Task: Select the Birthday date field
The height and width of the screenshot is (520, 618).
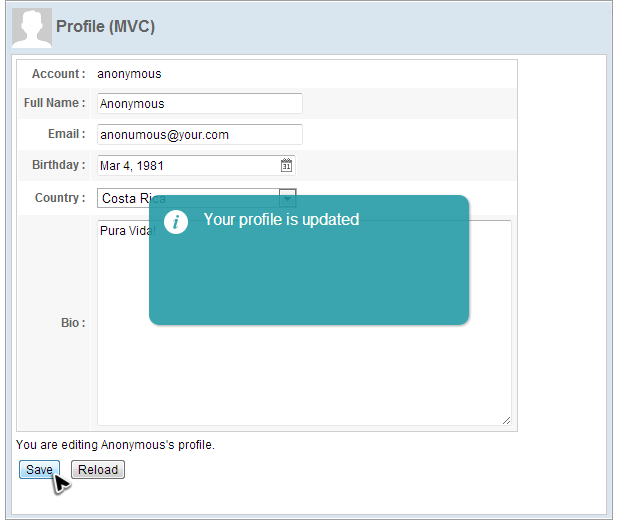Action: [185, 165]
